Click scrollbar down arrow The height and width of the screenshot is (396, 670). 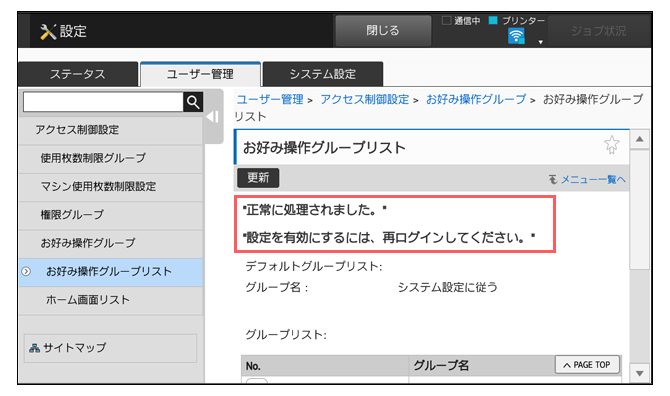click(640, 374)
